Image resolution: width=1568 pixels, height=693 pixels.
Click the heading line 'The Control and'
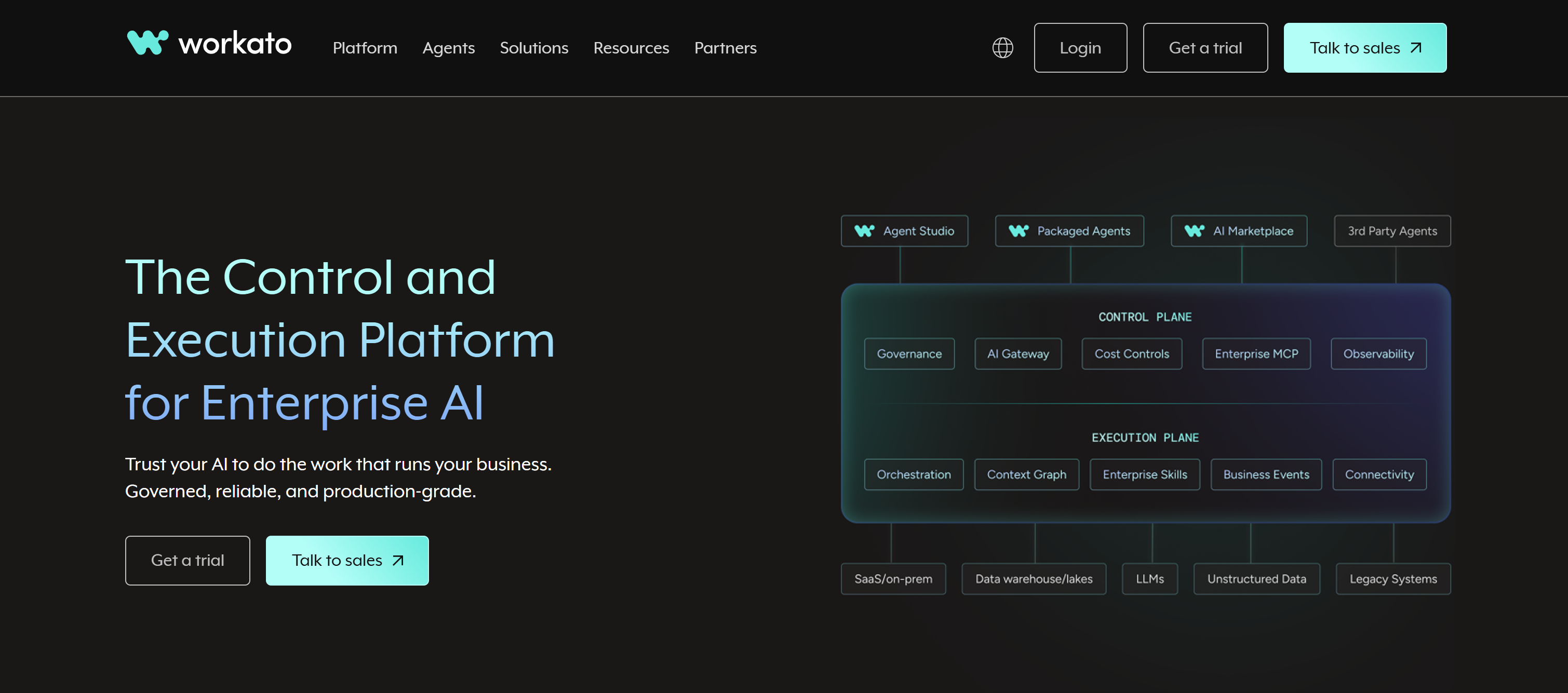tap(311, 277)
